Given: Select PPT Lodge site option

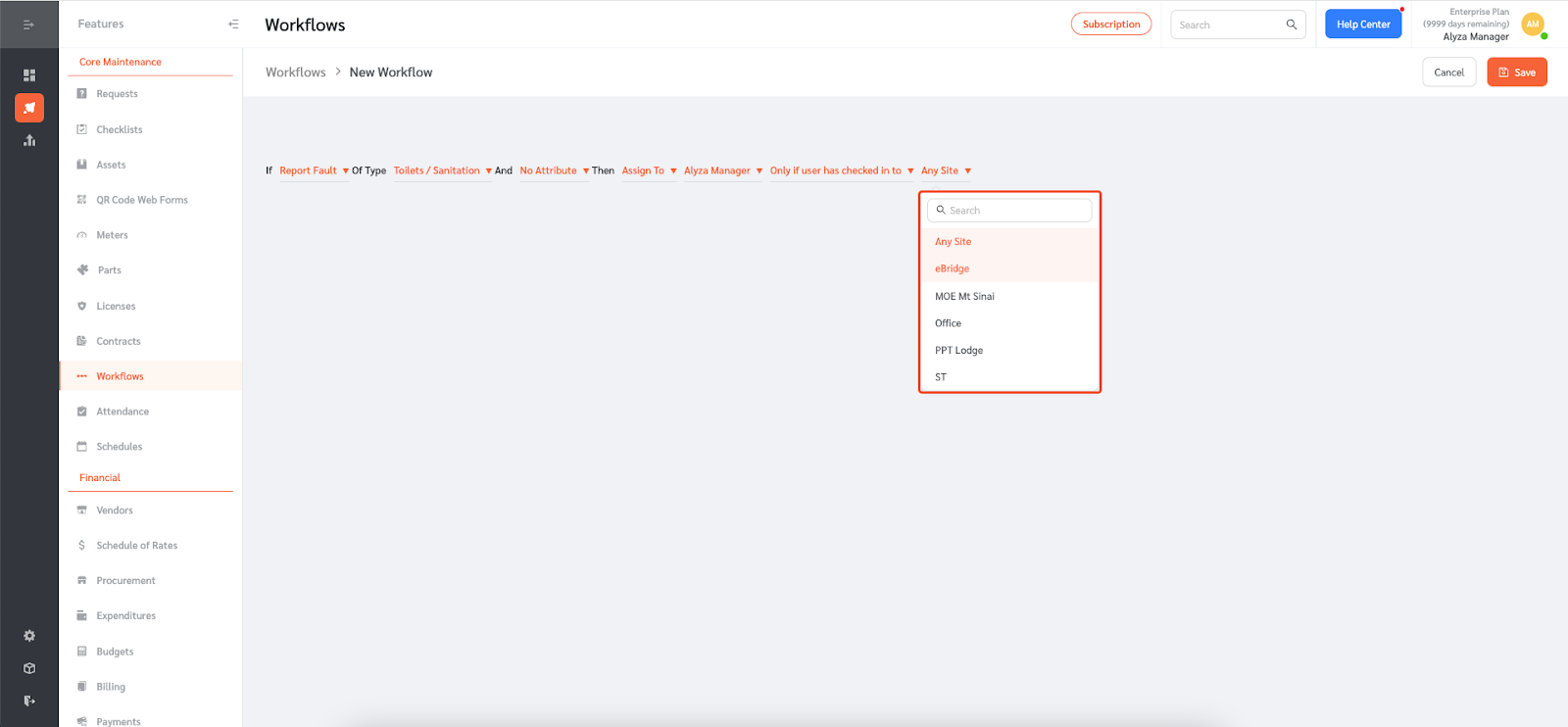Looking at the screenshot, I should (1009, 350).
